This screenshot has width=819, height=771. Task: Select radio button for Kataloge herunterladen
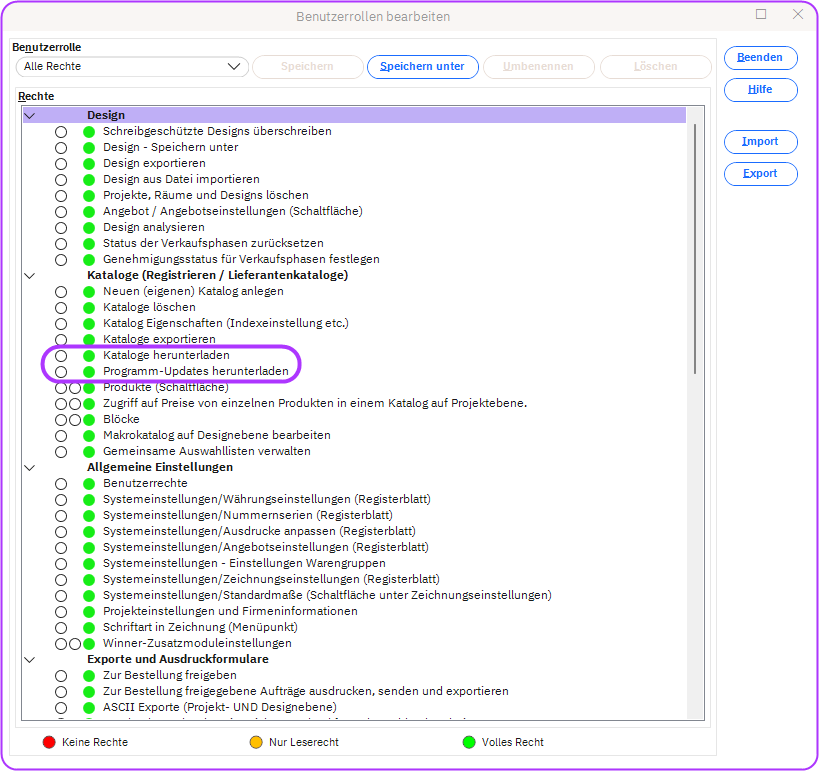62,356
